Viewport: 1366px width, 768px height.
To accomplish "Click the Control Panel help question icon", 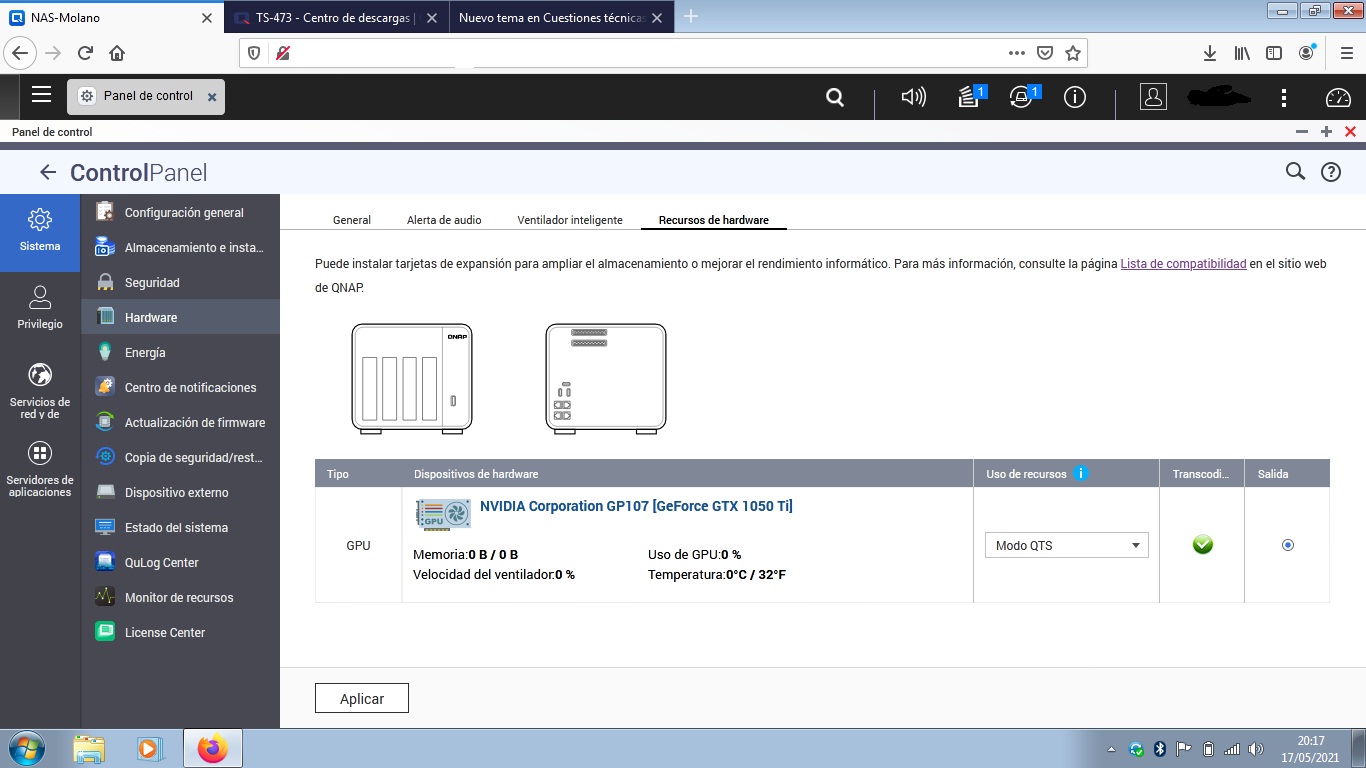I will coord(1330,172).
